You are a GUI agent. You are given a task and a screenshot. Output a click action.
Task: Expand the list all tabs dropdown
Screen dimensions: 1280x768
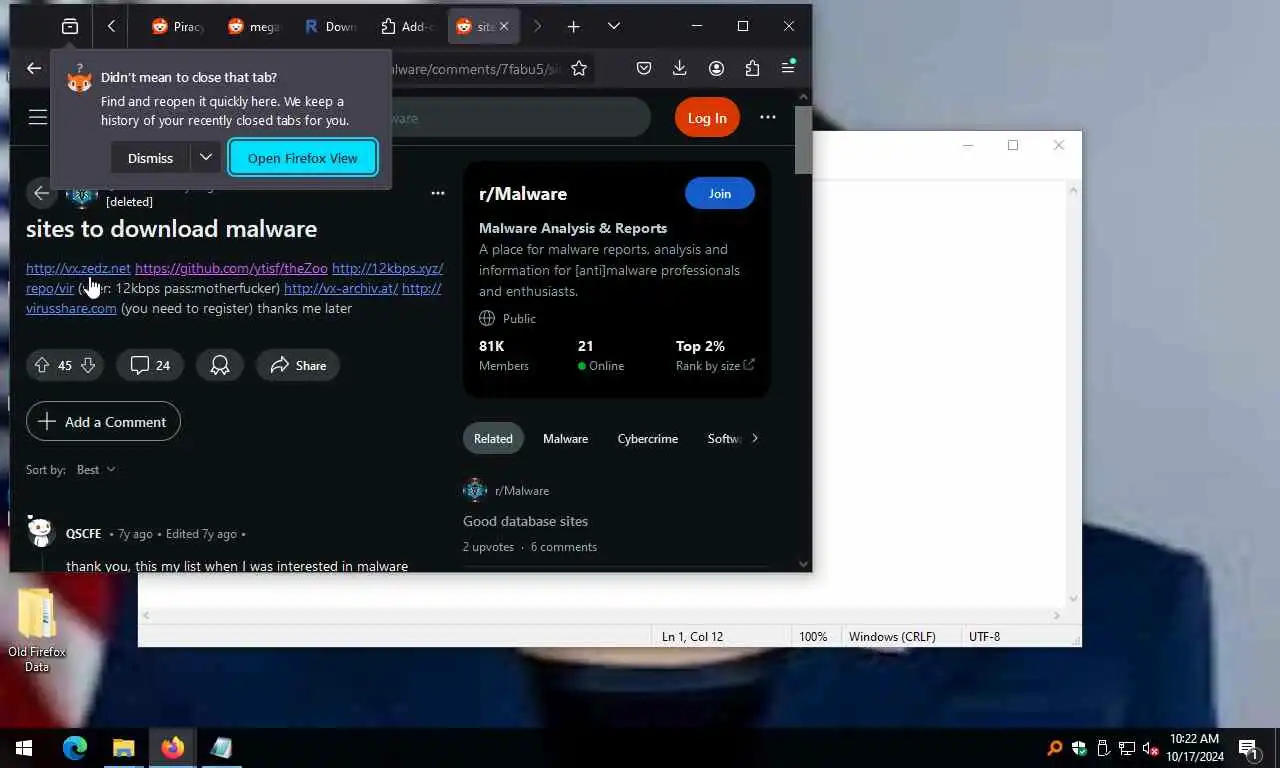[x=614, y=27]
